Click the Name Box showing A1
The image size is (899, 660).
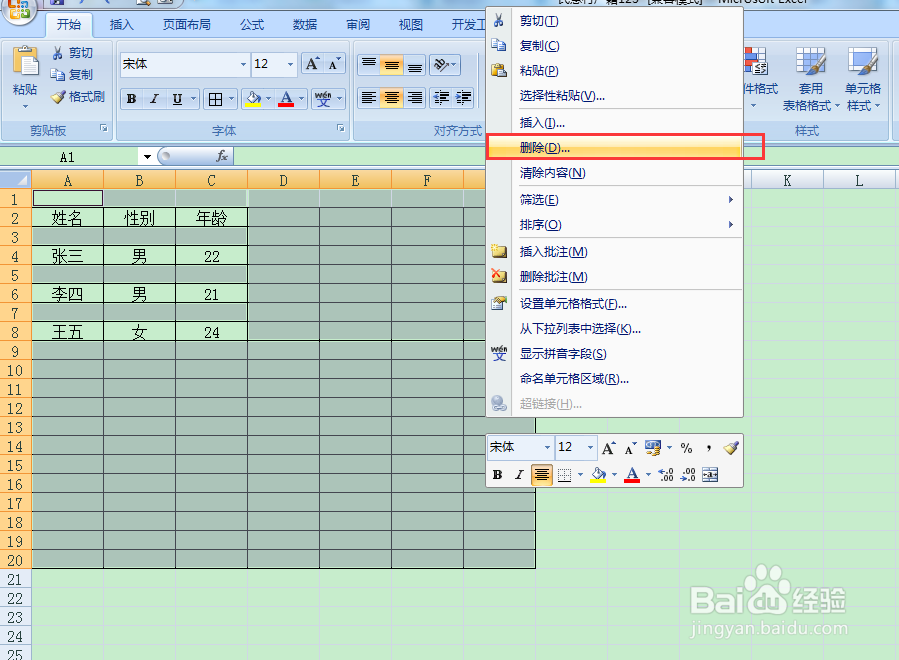click(x=68, y=157)
